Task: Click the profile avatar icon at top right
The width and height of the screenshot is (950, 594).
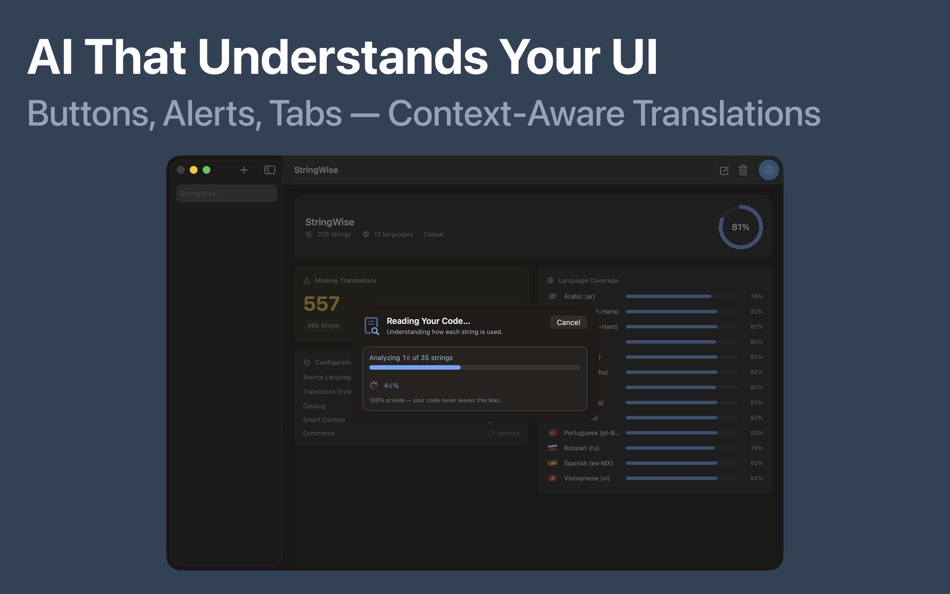Action: click(767, 169)
